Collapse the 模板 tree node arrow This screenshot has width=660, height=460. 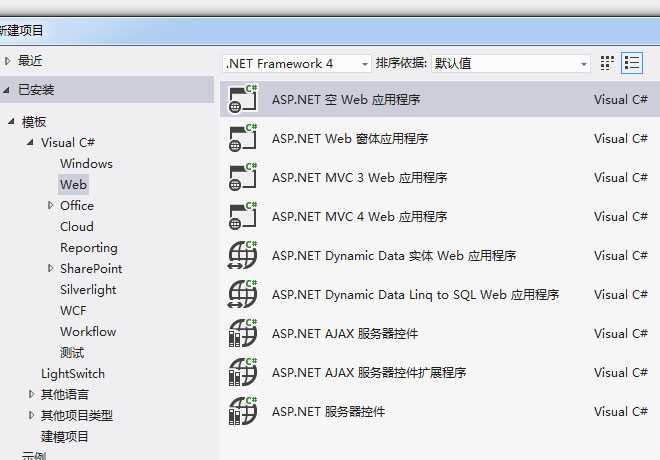point(11,122)
